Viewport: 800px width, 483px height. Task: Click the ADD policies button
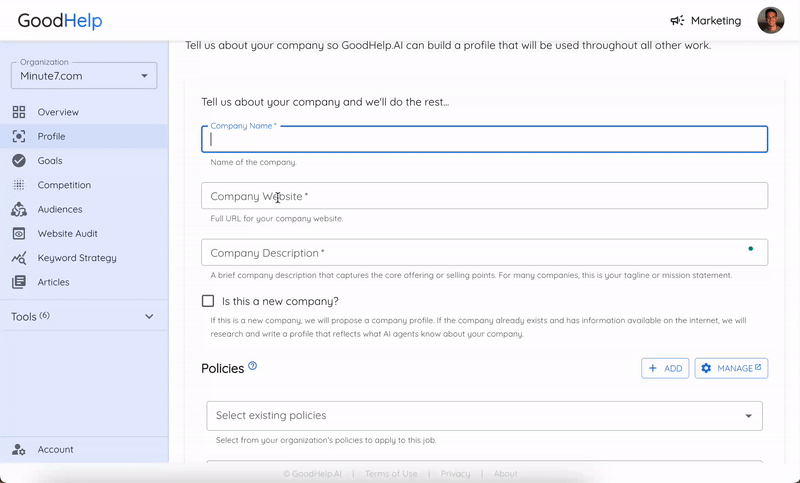[x=665, y=368]
